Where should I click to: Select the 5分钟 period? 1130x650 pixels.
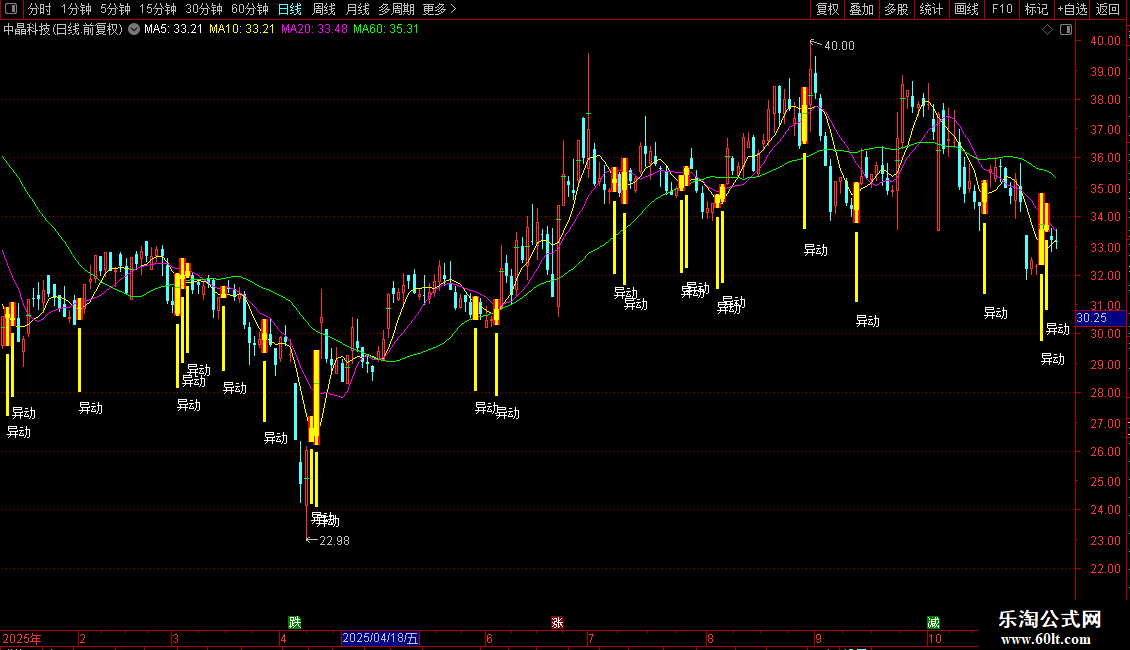[x=115, y=9]
